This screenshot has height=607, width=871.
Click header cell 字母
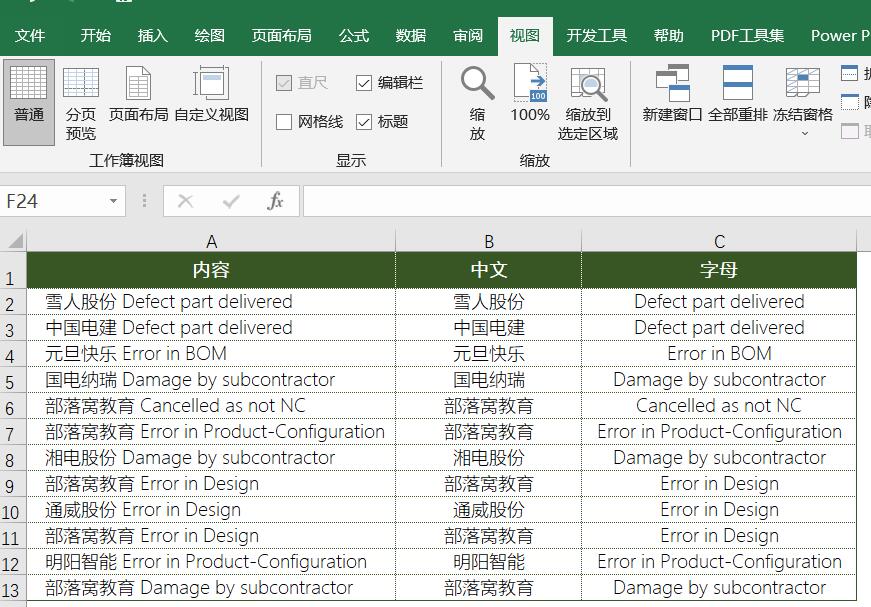tap(719, 270)
